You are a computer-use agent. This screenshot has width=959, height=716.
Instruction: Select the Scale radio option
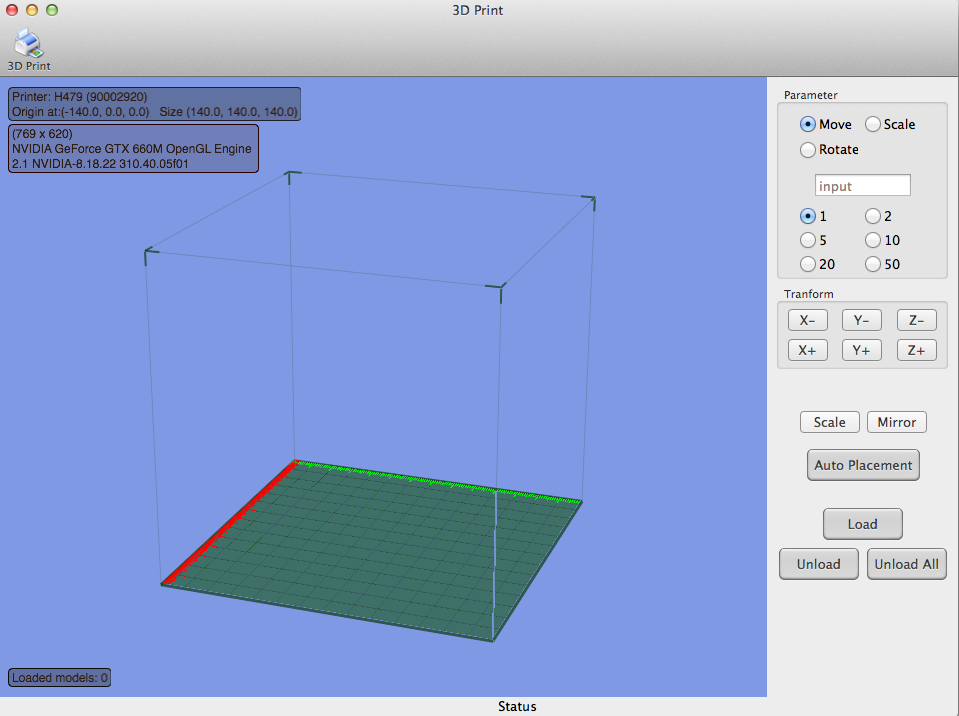873,125
